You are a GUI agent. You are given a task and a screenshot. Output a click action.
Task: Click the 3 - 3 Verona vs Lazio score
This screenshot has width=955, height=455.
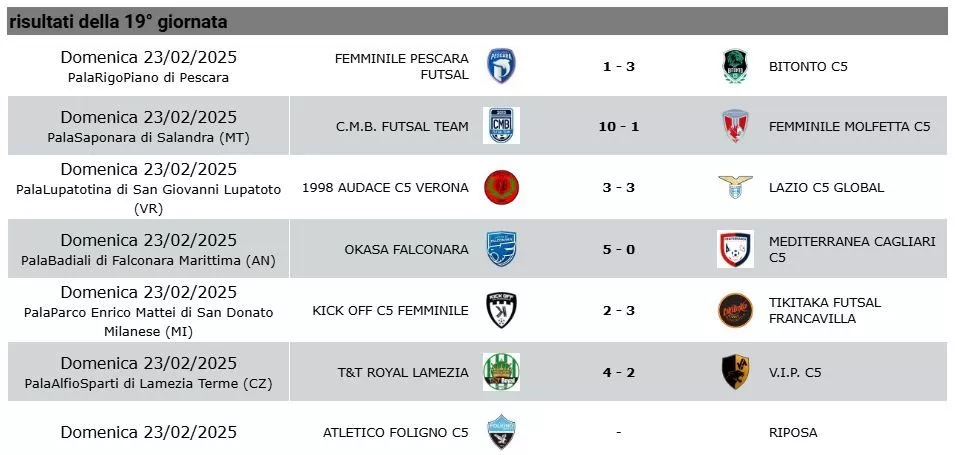pos(619,188)
